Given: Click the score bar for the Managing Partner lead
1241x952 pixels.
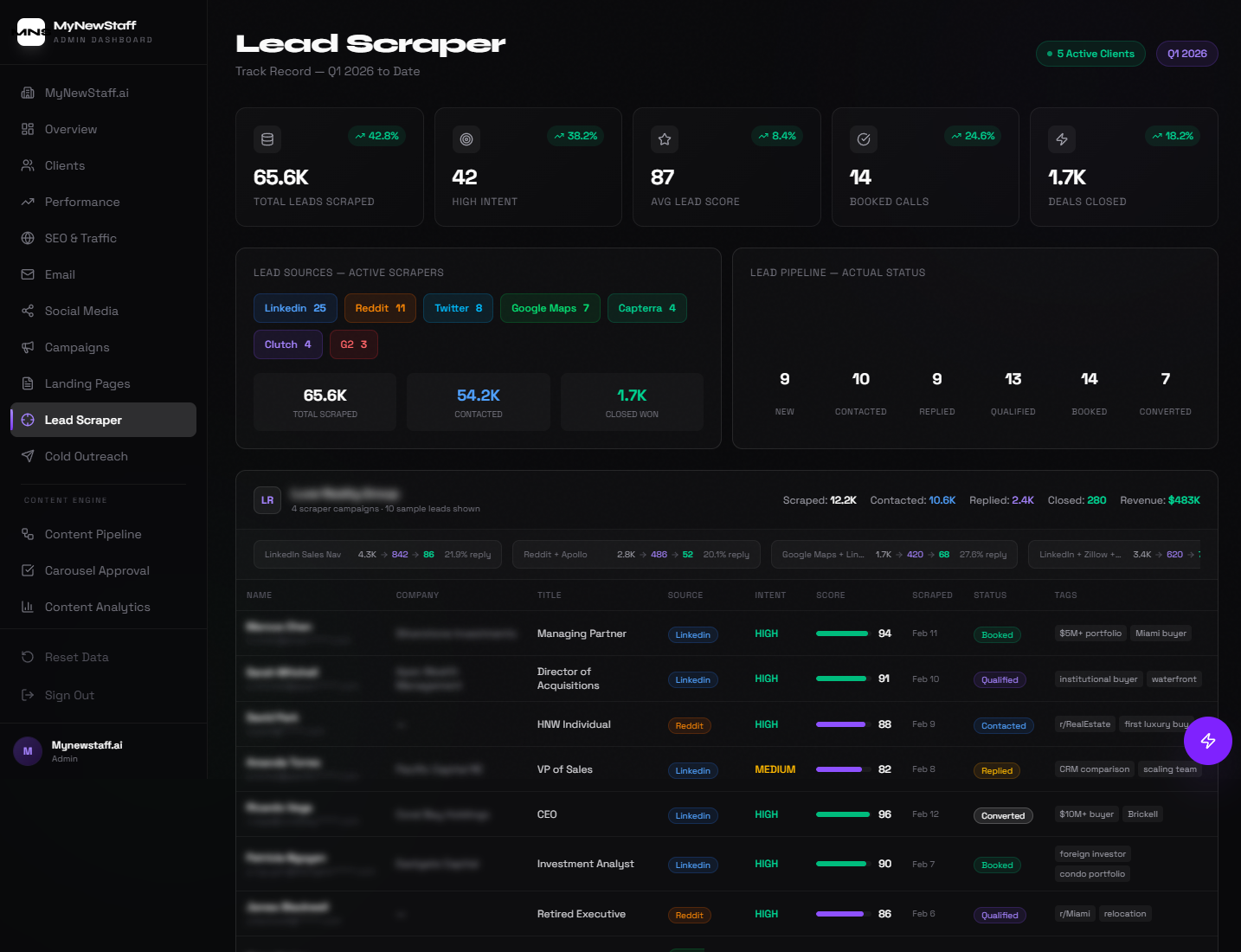Looking at the screenshot, I should pos(841,634).
